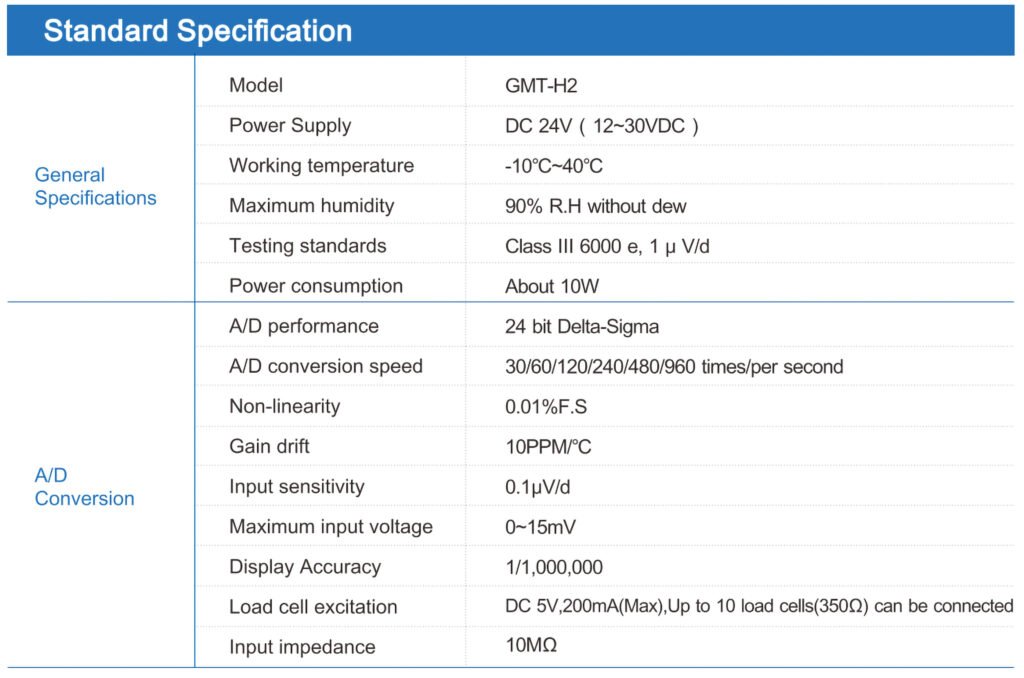Image resolution: width=1024 pixels, height=678 pixels.
Task: Click the Standard Specification header title
Action: [x=198, y=31]
